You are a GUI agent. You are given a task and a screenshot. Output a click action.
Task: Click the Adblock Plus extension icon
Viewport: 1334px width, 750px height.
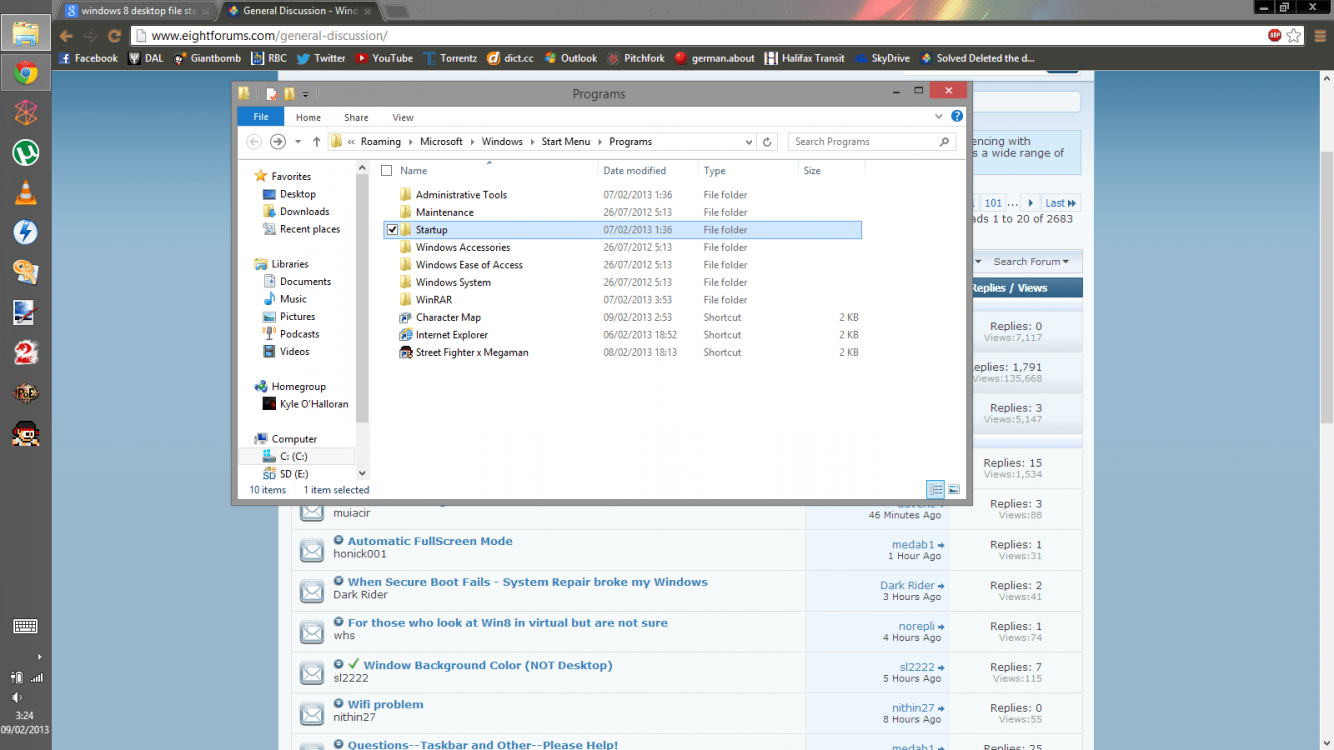[1275, 35]
